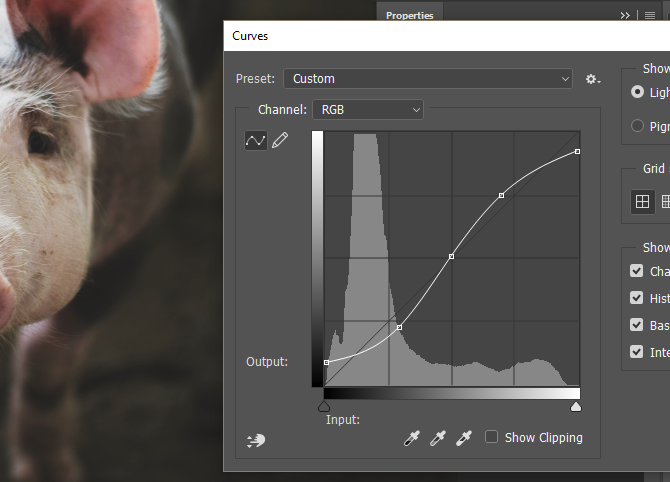
Task: Open the Preset dropdown showing Custom
Action: [428, 79]
